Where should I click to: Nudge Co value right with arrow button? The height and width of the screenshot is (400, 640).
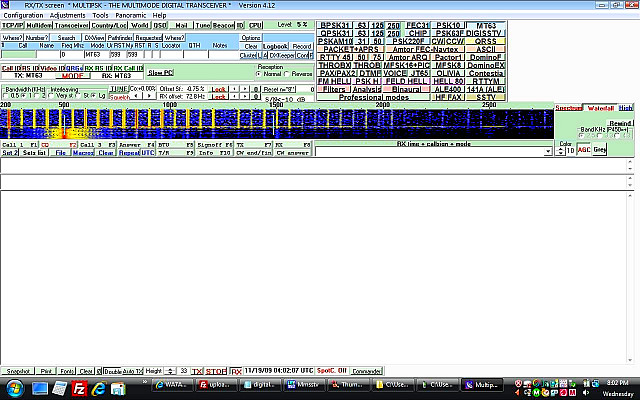149,96
